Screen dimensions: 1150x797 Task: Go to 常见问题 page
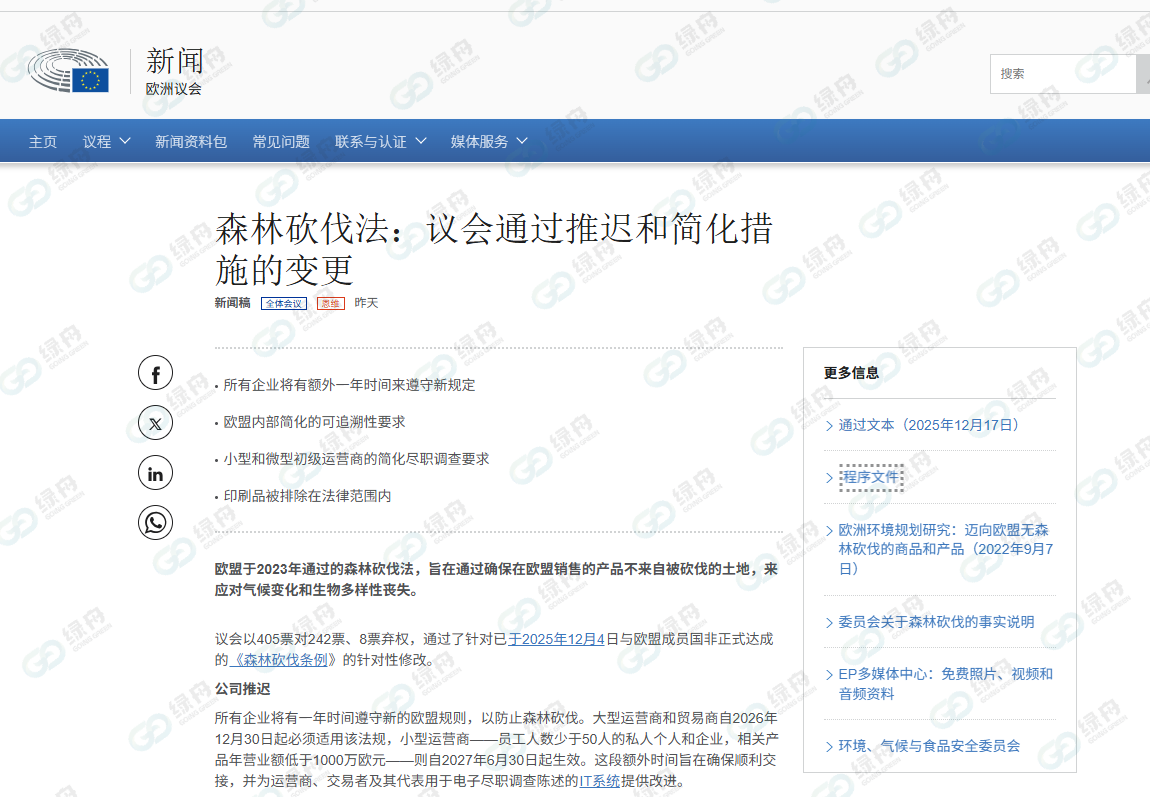click(281, 142)
